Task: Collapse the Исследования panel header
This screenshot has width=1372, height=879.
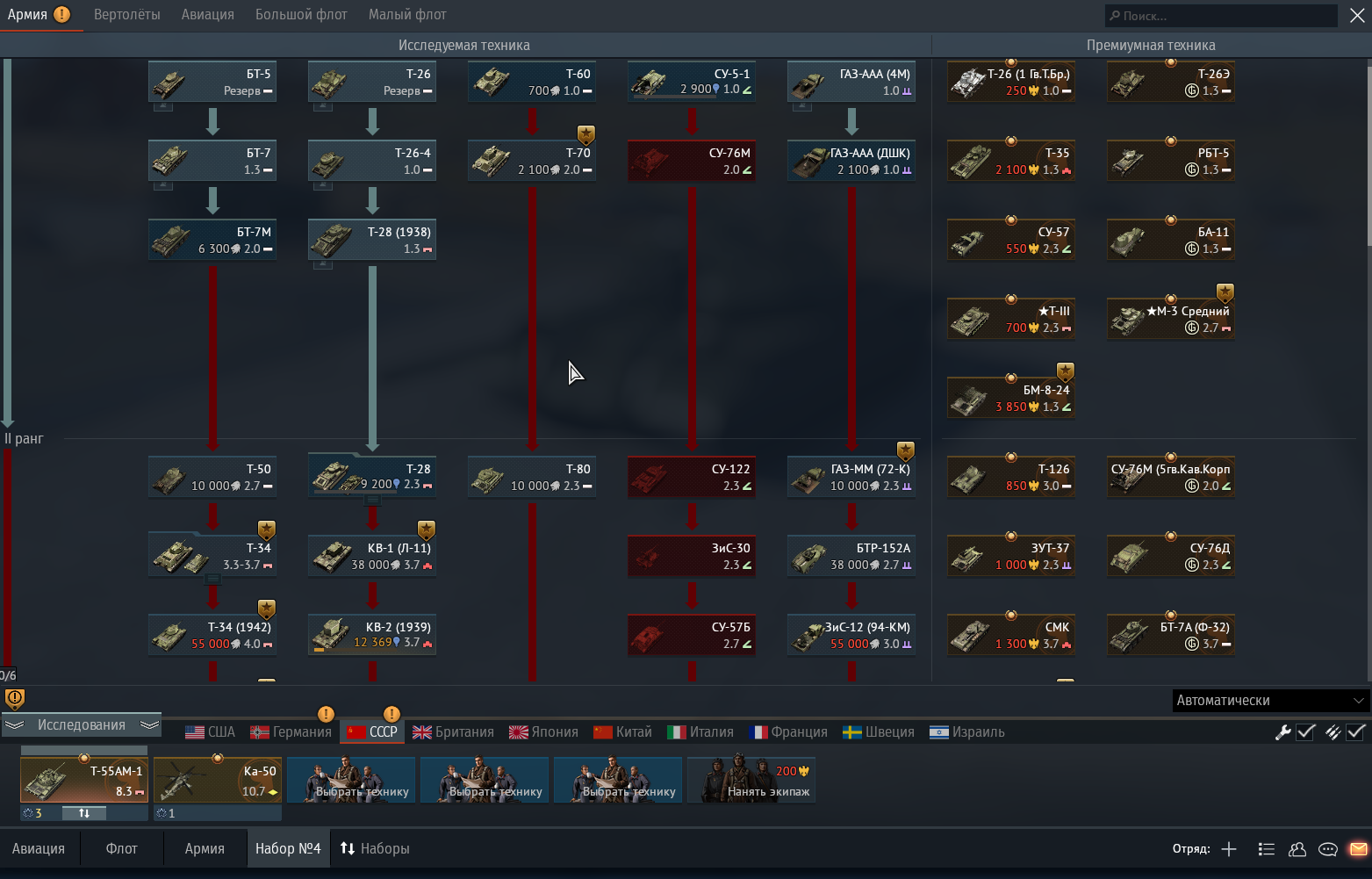Action: pyautogui.click(x=82, y=724)
